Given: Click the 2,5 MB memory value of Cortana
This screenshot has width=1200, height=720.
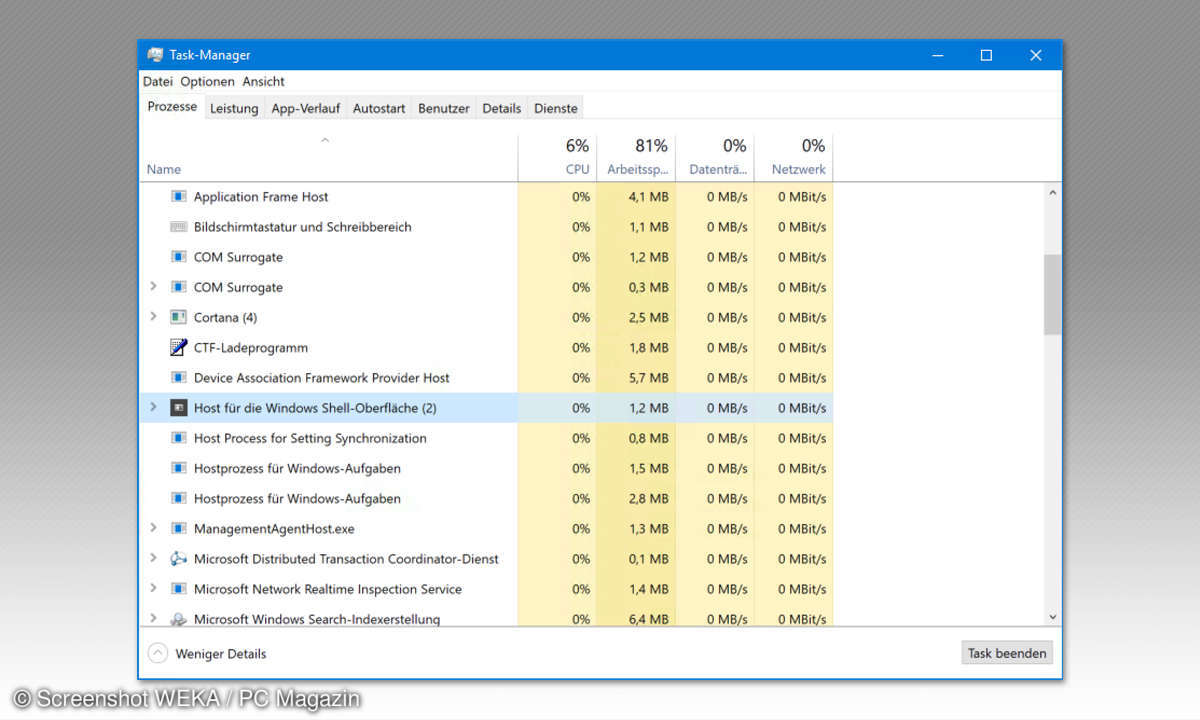Looking at the screenshot, I should 648,317.
